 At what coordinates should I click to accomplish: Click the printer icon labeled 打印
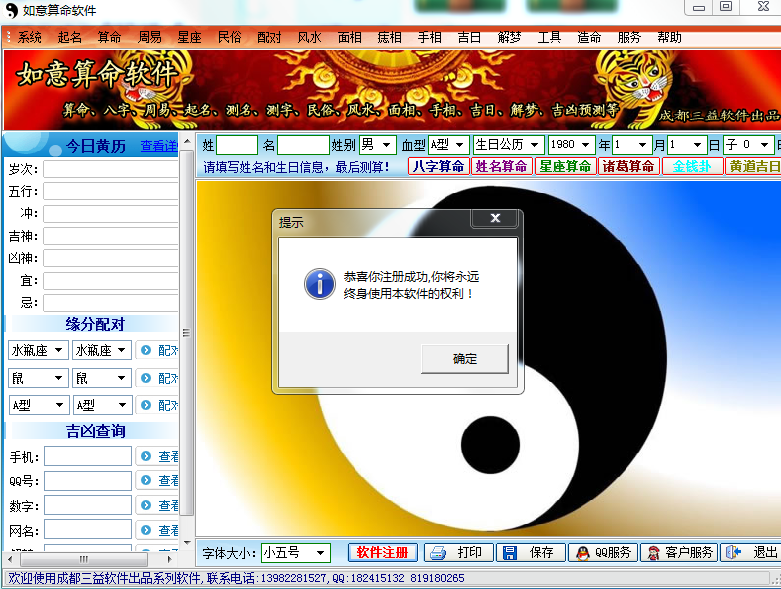pyautogui.click(x=437, y=553)
